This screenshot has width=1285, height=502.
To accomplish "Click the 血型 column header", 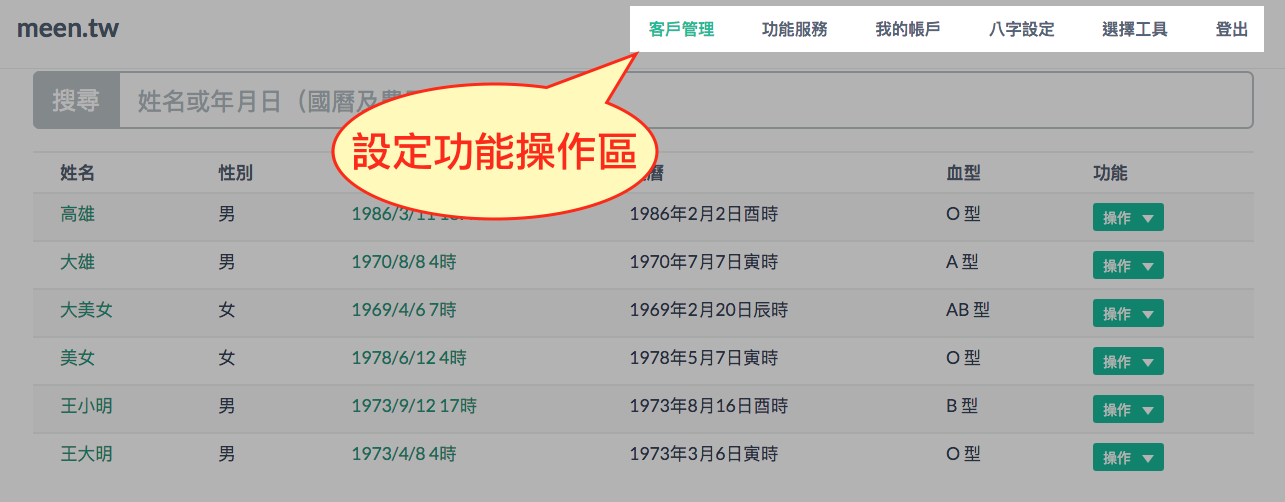I will [x=964, y=173].
